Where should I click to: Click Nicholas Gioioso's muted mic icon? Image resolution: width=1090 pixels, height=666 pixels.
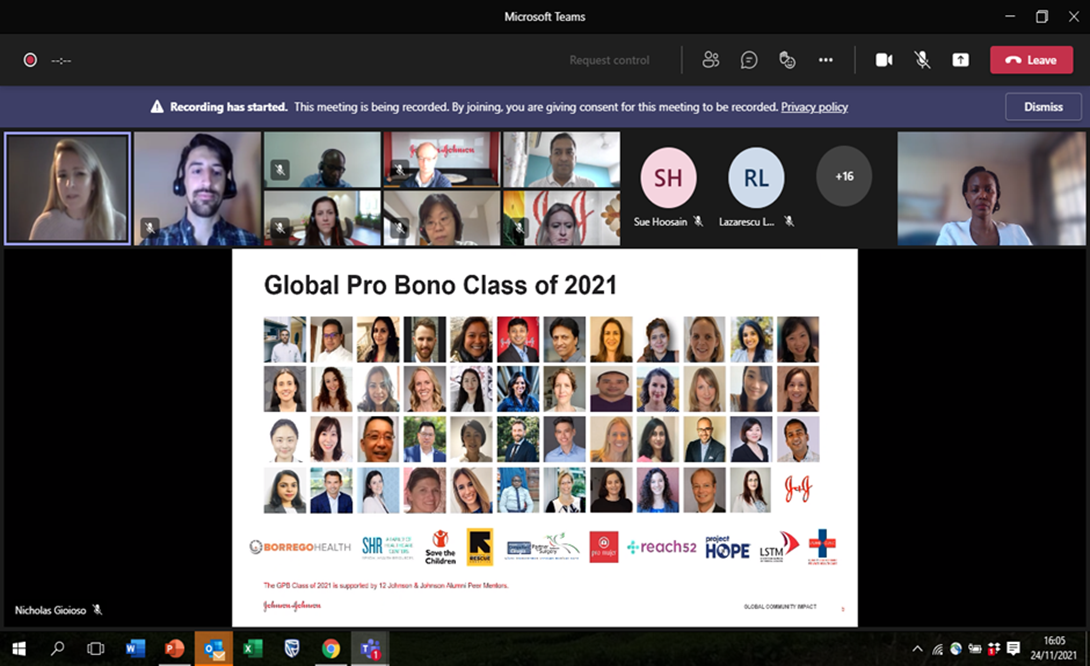[96, 610]
